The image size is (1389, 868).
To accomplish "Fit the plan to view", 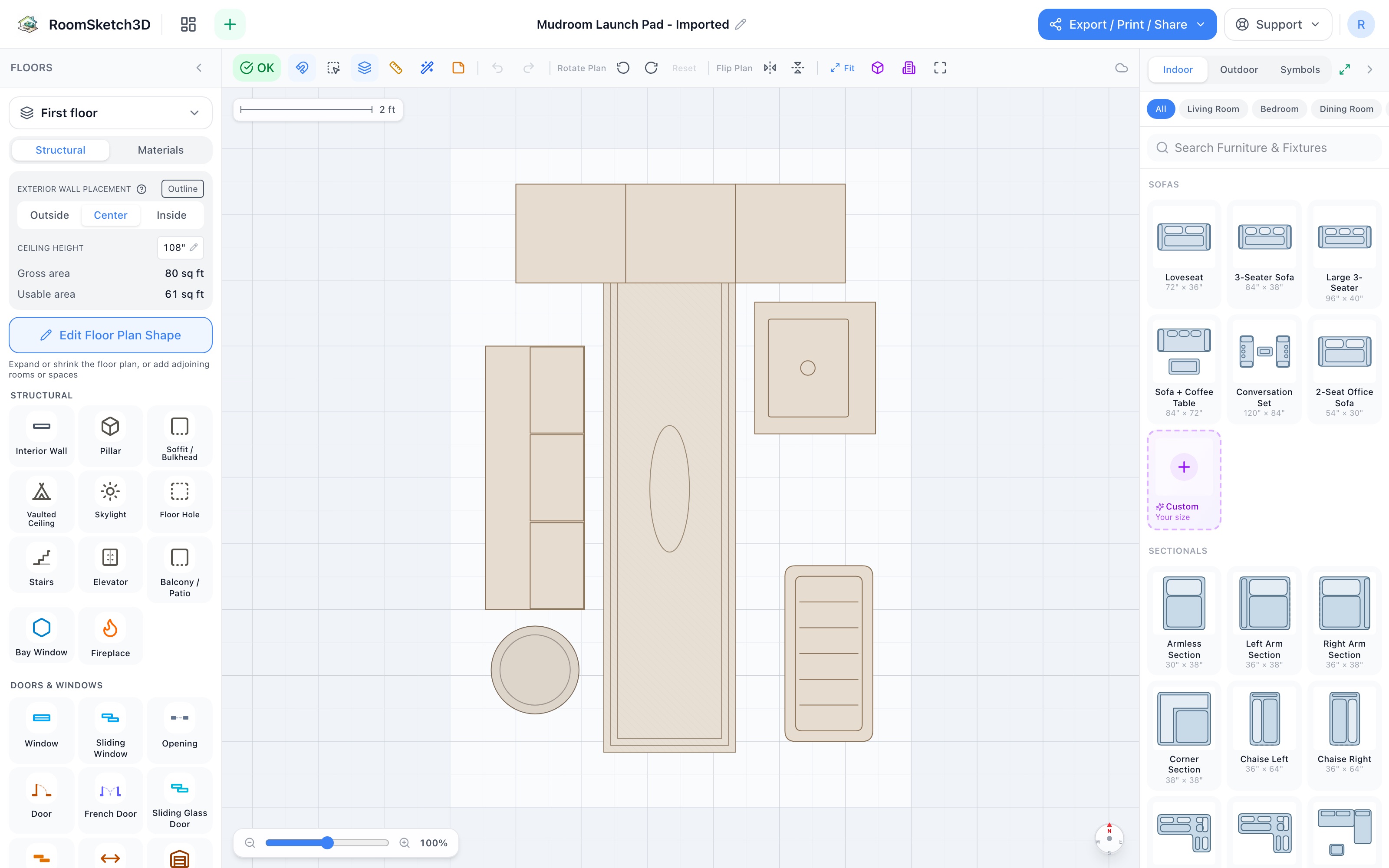I will pos(842,68).
